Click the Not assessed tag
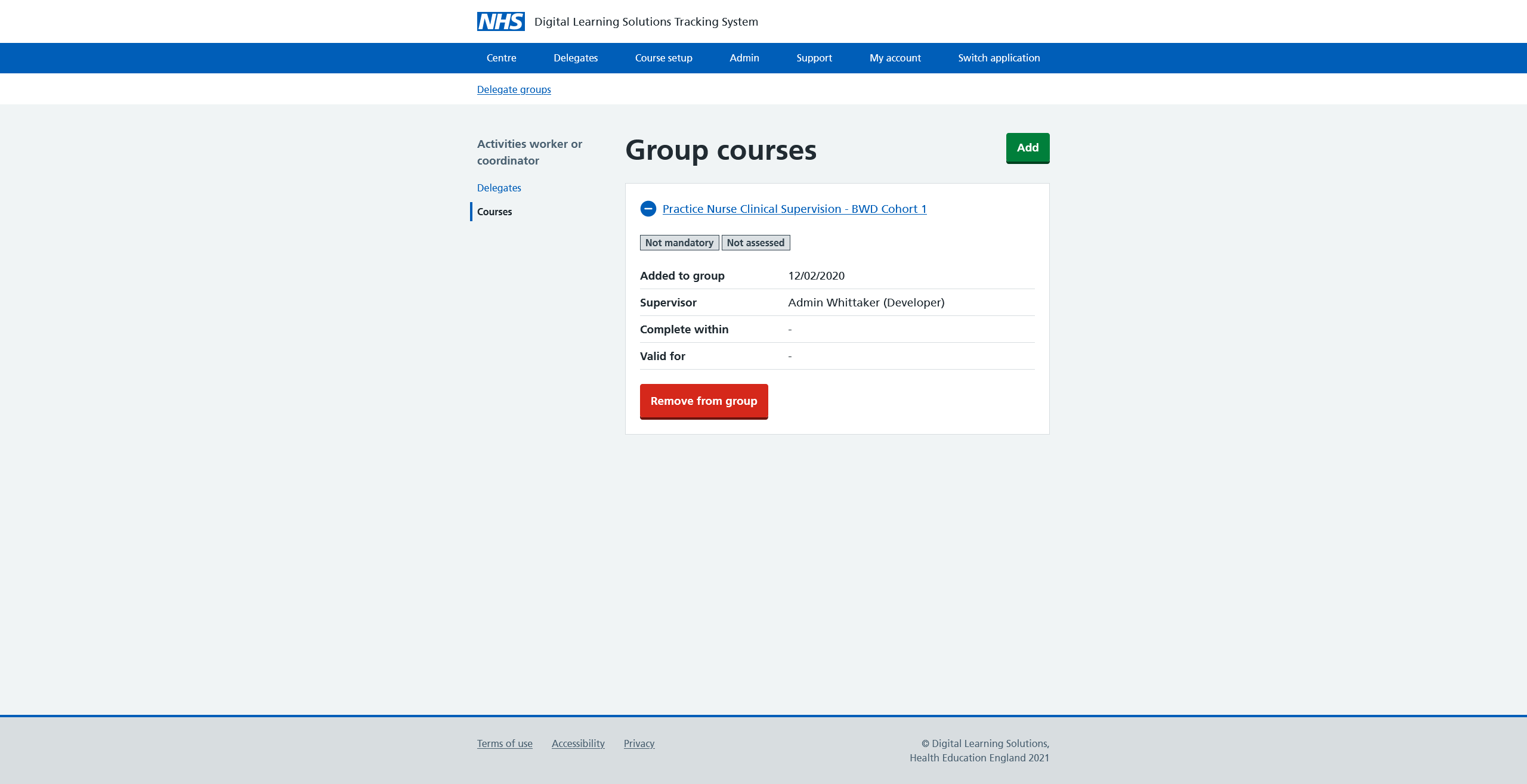 (755, 243)
